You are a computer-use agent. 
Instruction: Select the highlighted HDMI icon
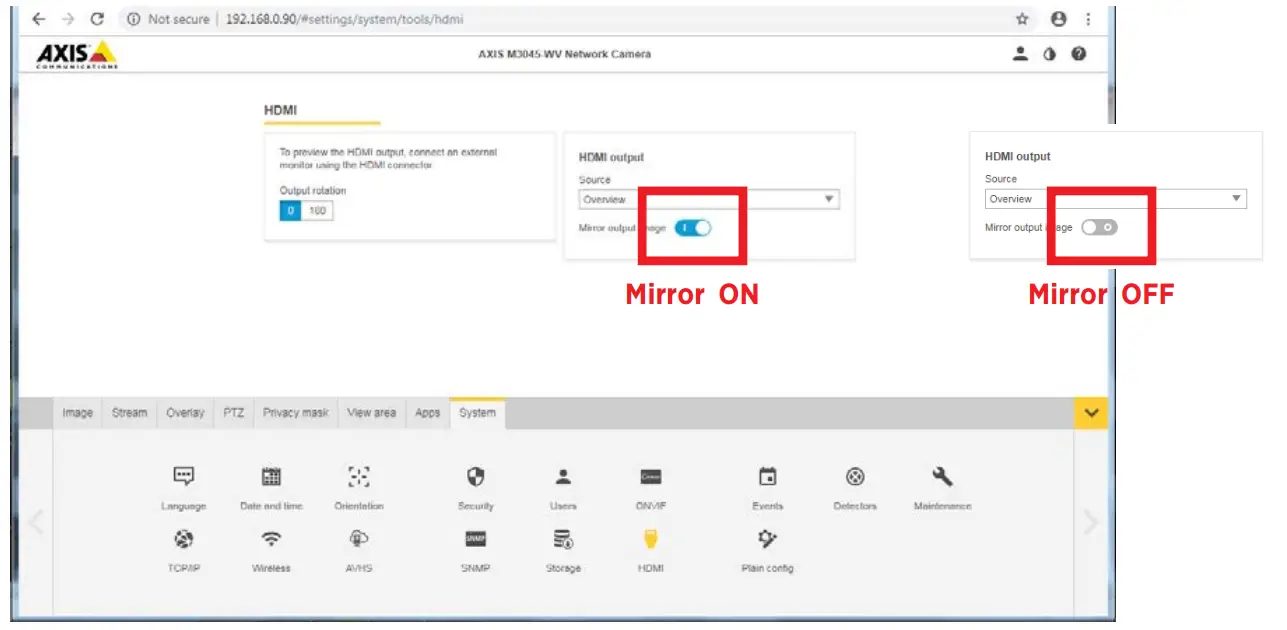pos(651,539)
